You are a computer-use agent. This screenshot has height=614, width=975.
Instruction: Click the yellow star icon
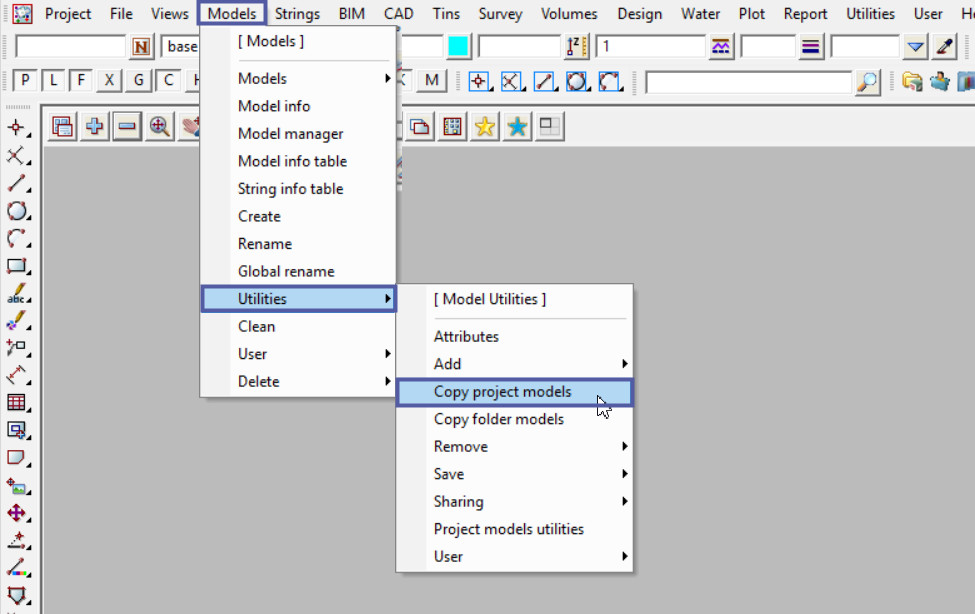485,127
